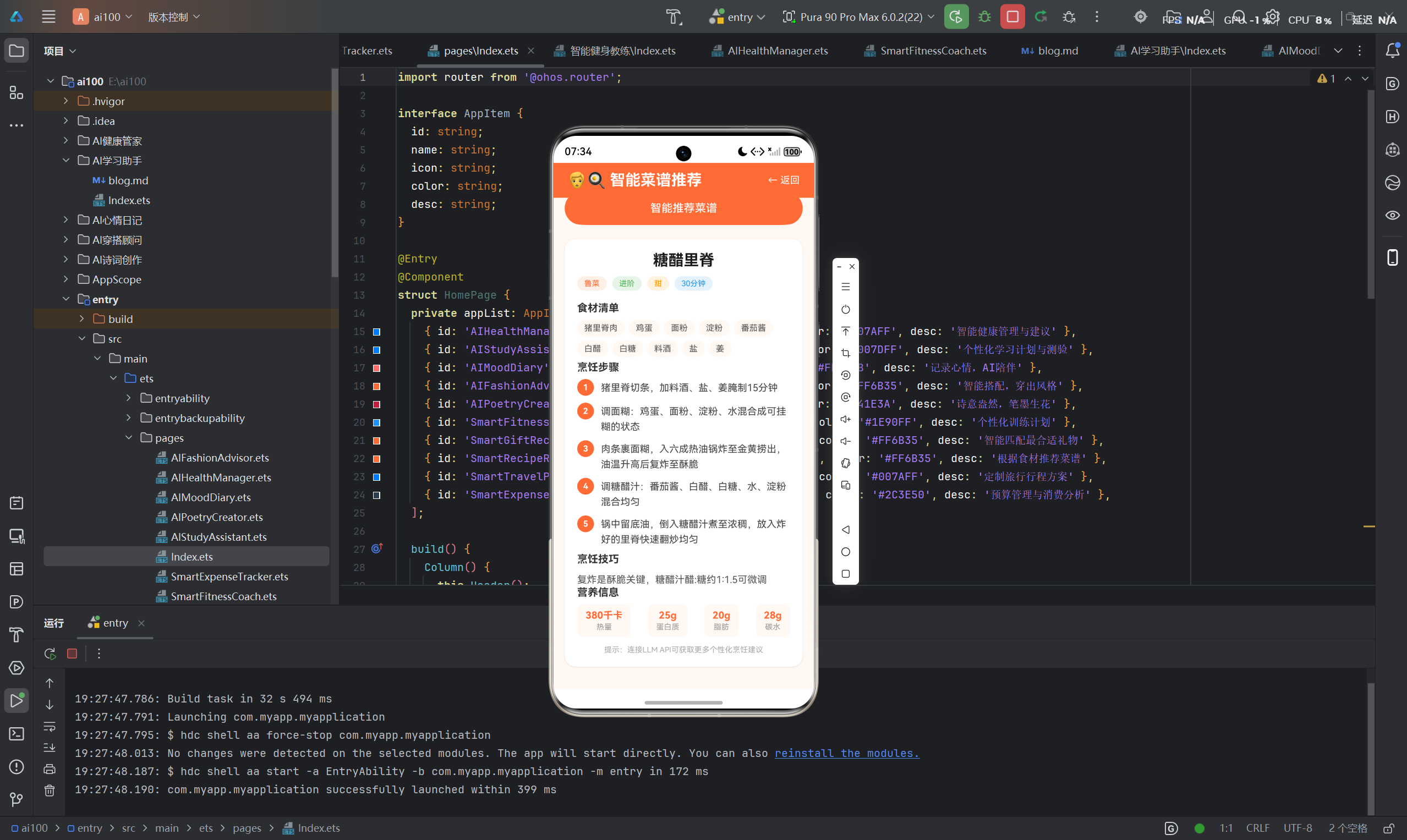This screenshot has width=1407, height=840.
Task: Stop the process in the Run panel
Action: (x=72, y=654)
